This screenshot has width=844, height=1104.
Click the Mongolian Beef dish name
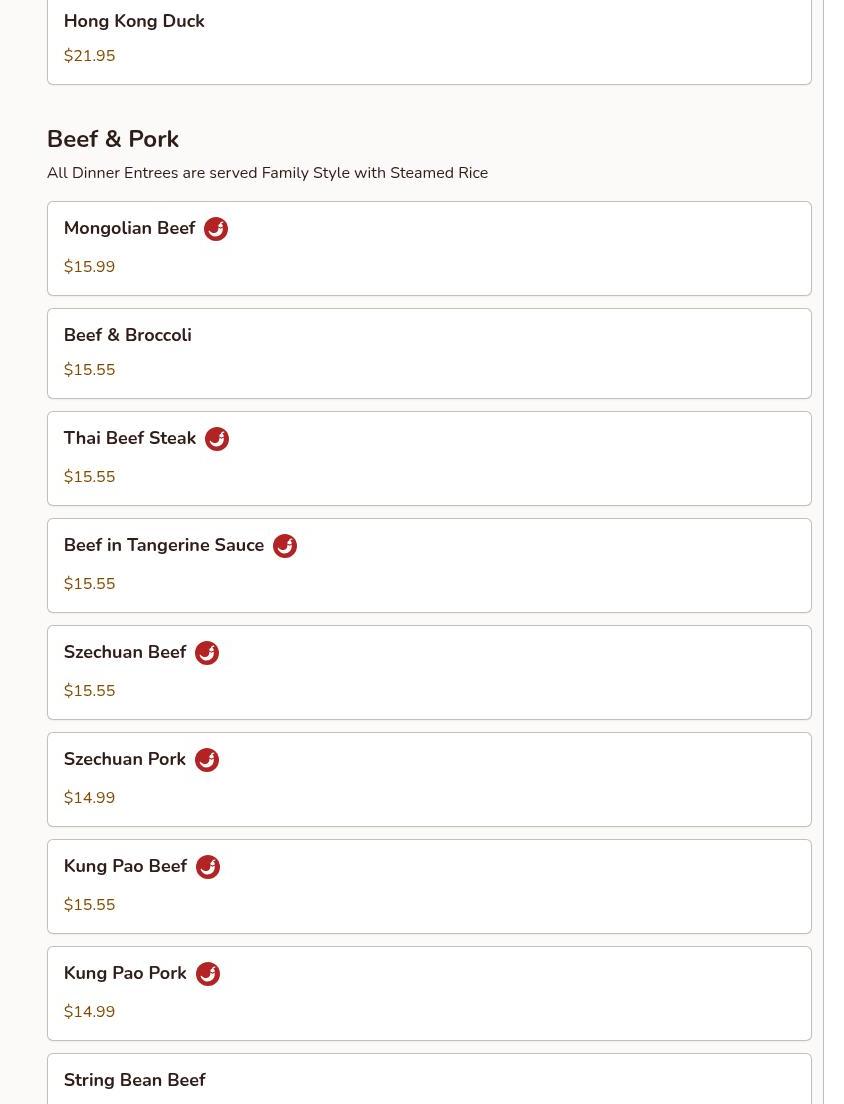point(130,229)
